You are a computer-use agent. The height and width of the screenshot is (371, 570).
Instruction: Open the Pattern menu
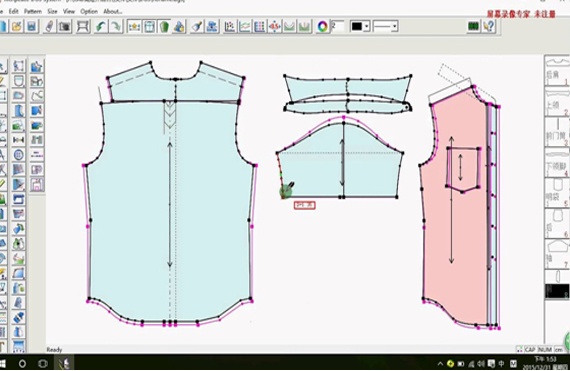click(33, 11)
